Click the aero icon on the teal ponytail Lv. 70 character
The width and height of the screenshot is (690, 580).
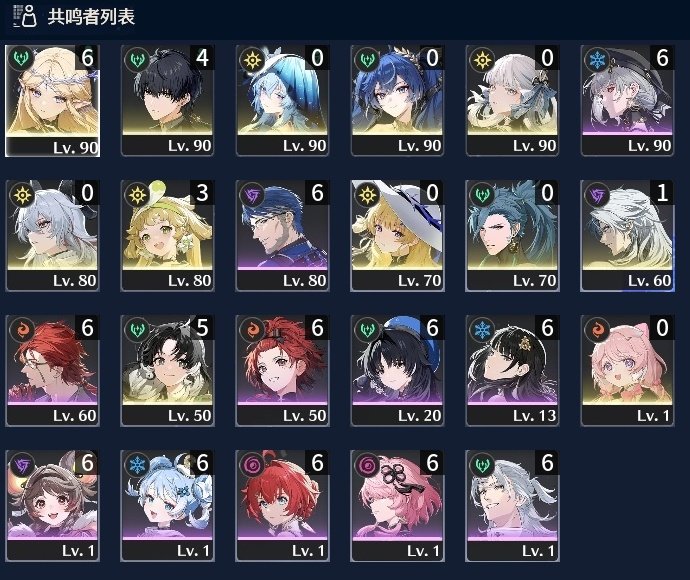click(482, 195)
